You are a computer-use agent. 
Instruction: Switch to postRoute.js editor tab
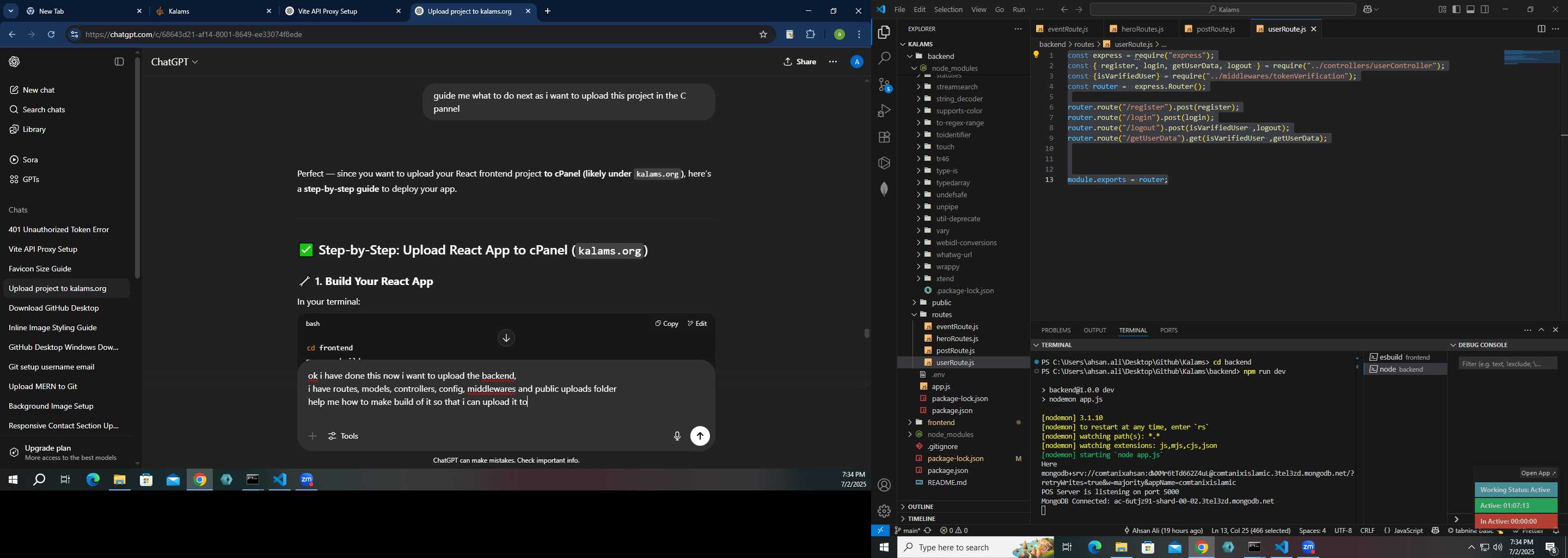(1216, 29)
